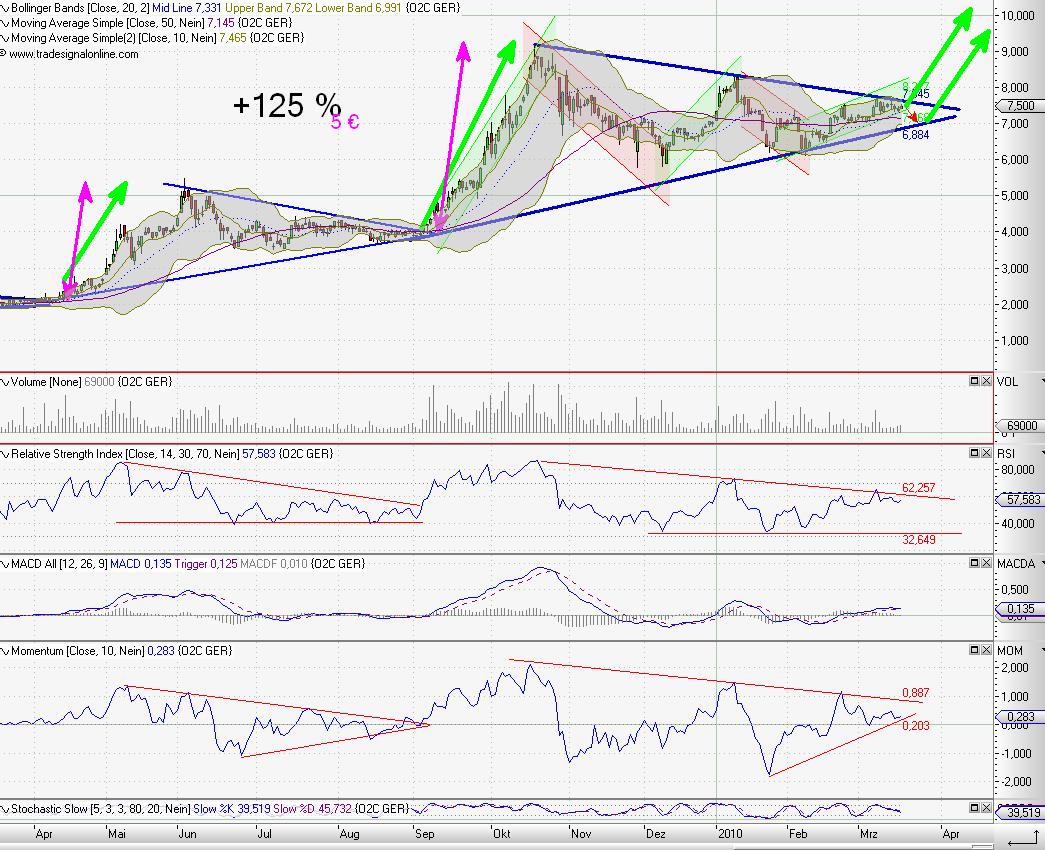Click the 7,500 current price marker
The height and width of the screenshot is (850, 1045).
coord(1018,106)
